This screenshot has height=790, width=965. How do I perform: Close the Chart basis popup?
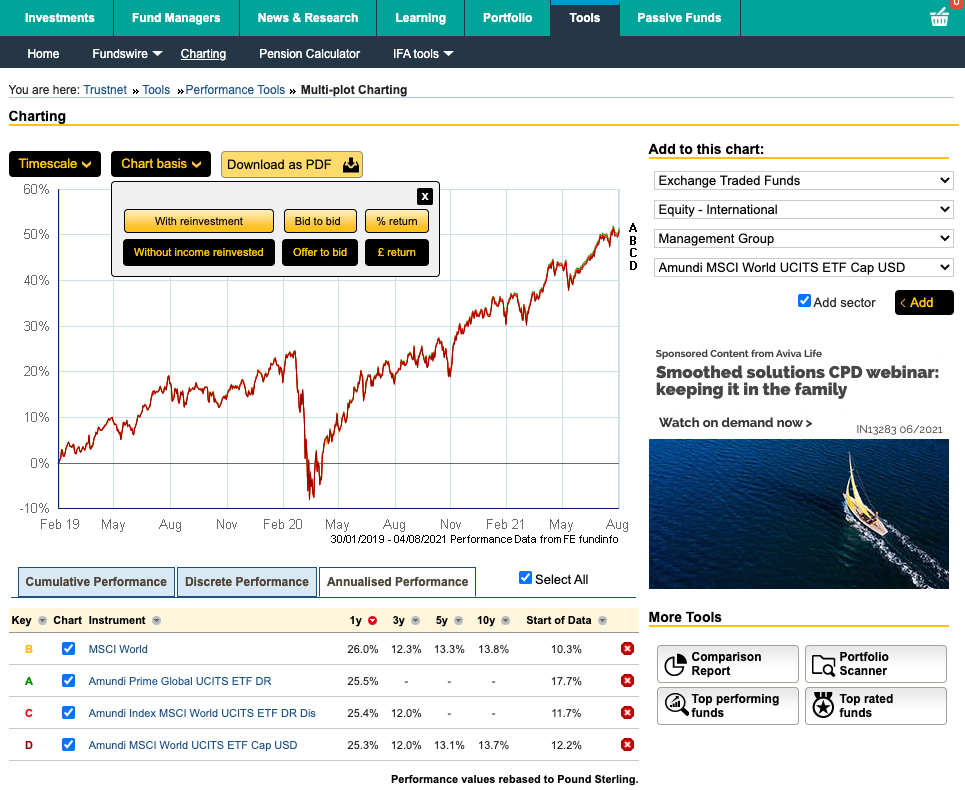(425, 196)
